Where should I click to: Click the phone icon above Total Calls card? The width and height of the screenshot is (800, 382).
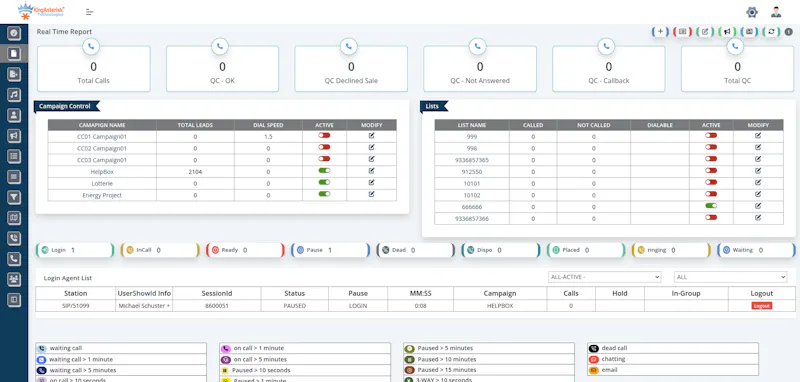(91, 46)
